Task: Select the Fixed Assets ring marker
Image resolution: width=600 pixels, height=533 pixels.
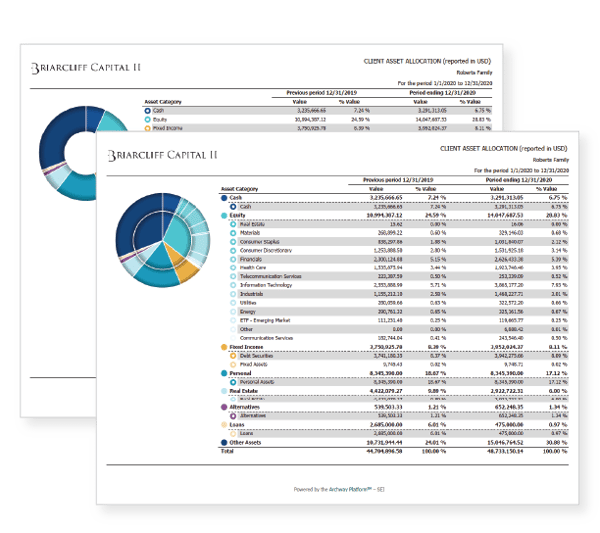Action: pos(233,365)
